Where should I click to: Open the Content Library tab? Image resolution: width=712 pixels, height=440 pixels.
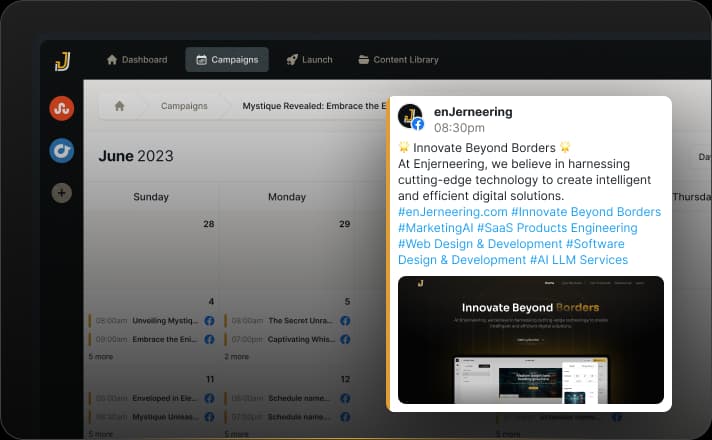pyautogui.click(x=398, y=60)
